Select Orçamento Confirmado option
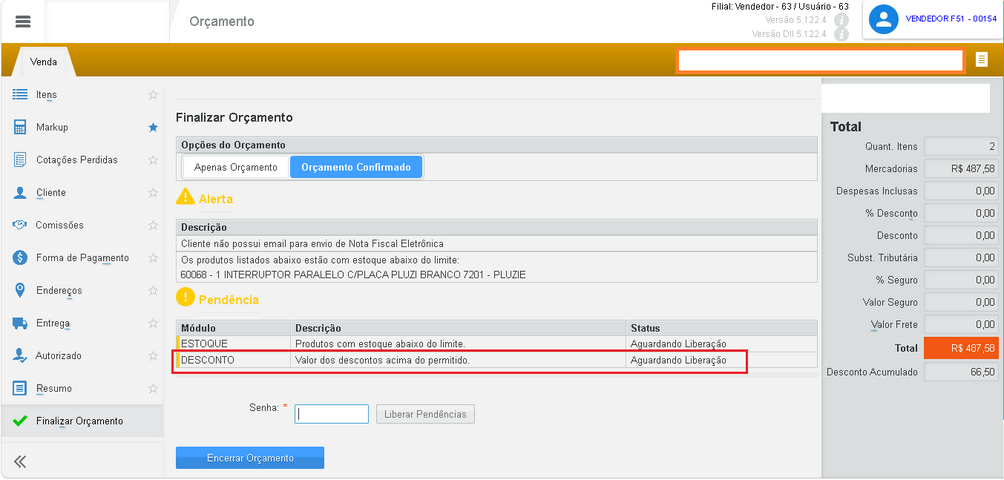This screenshot has width=1004, height=480. (x=356, y=167)
